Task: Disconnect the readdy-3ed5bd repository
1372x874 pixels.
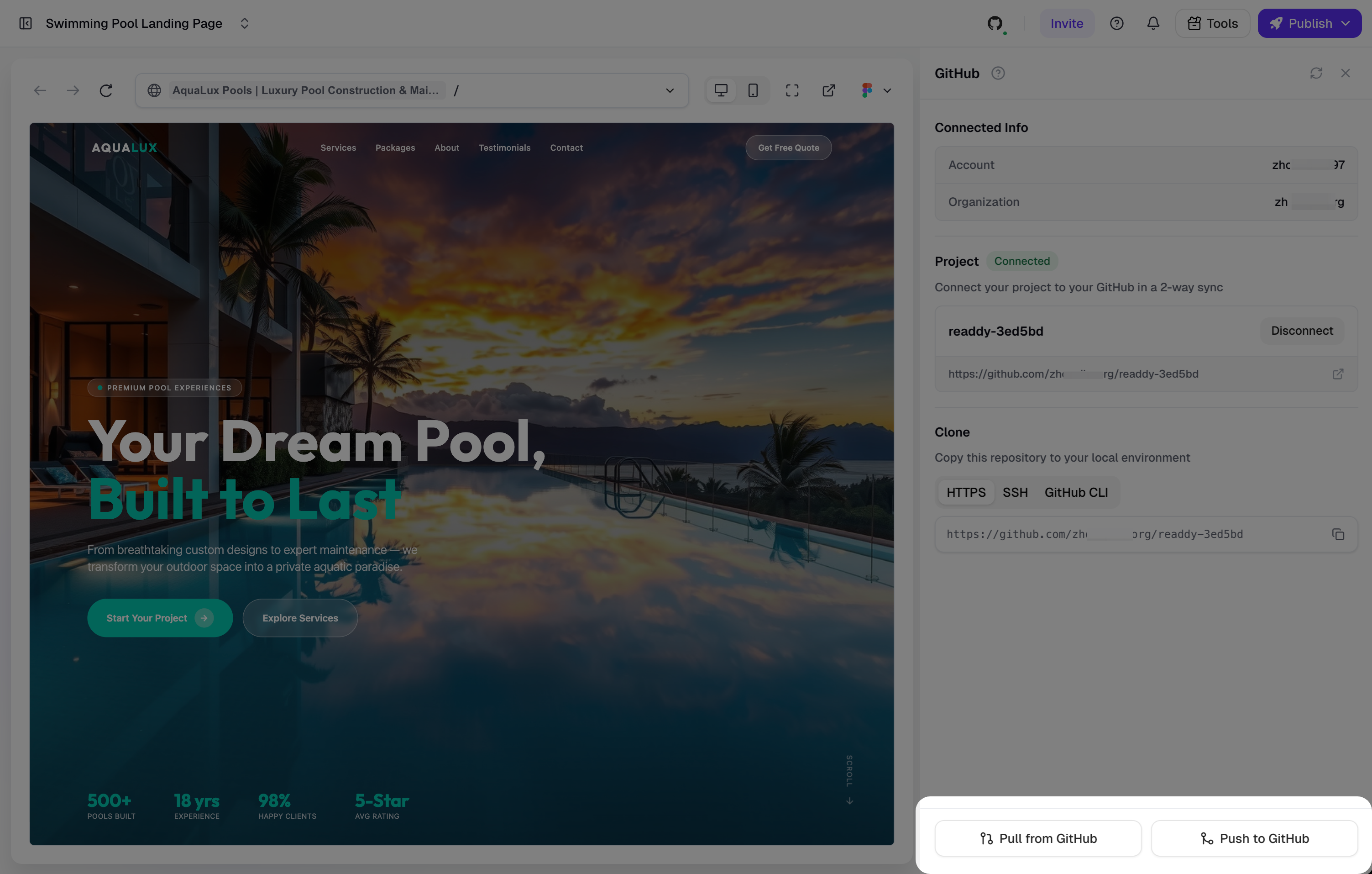Action: [x=1301, y=331]
